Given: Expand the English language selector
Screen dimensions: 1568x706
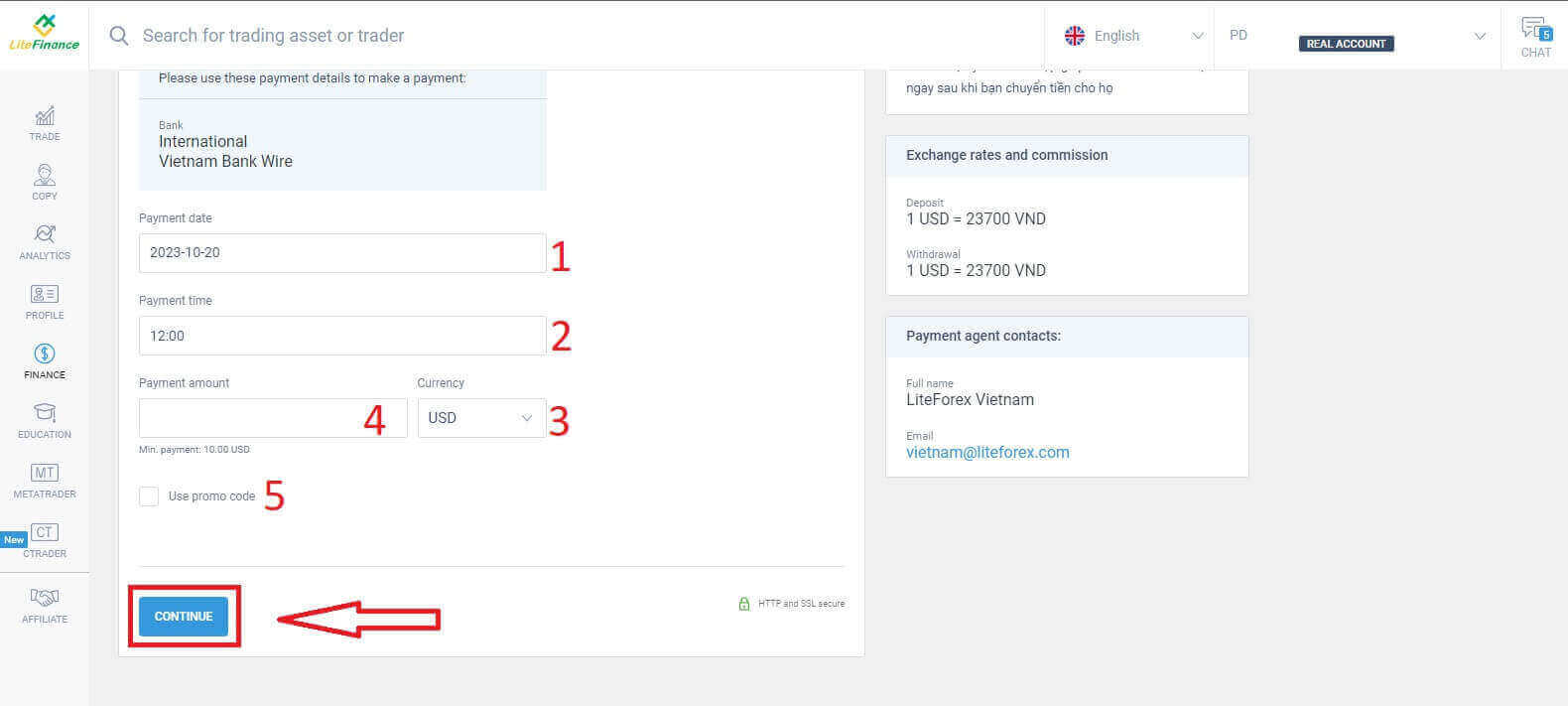Looking at the screenshot, I should click(x=1132, y=36).
